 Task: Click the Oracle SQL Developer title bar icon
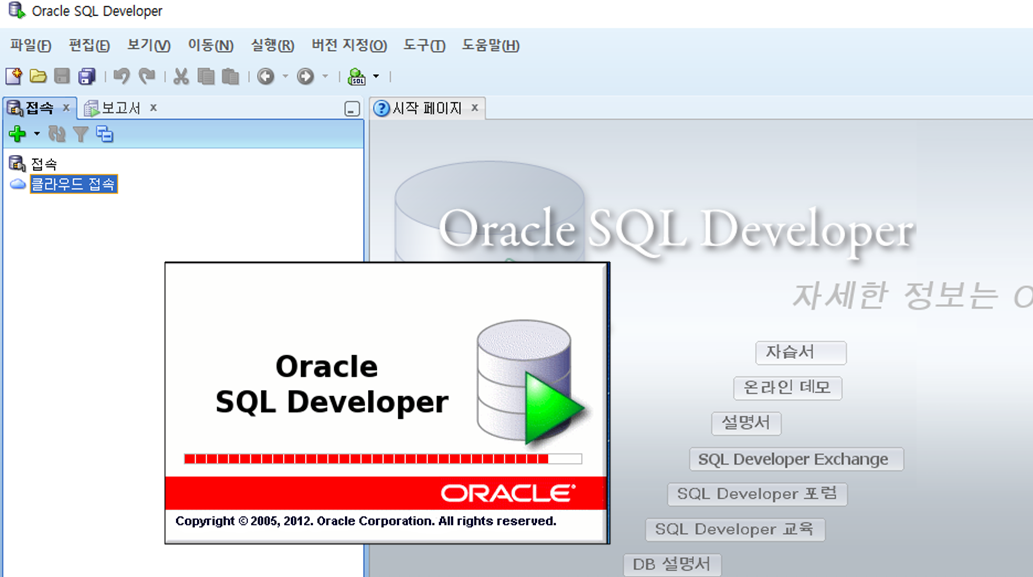pos(16,11)
